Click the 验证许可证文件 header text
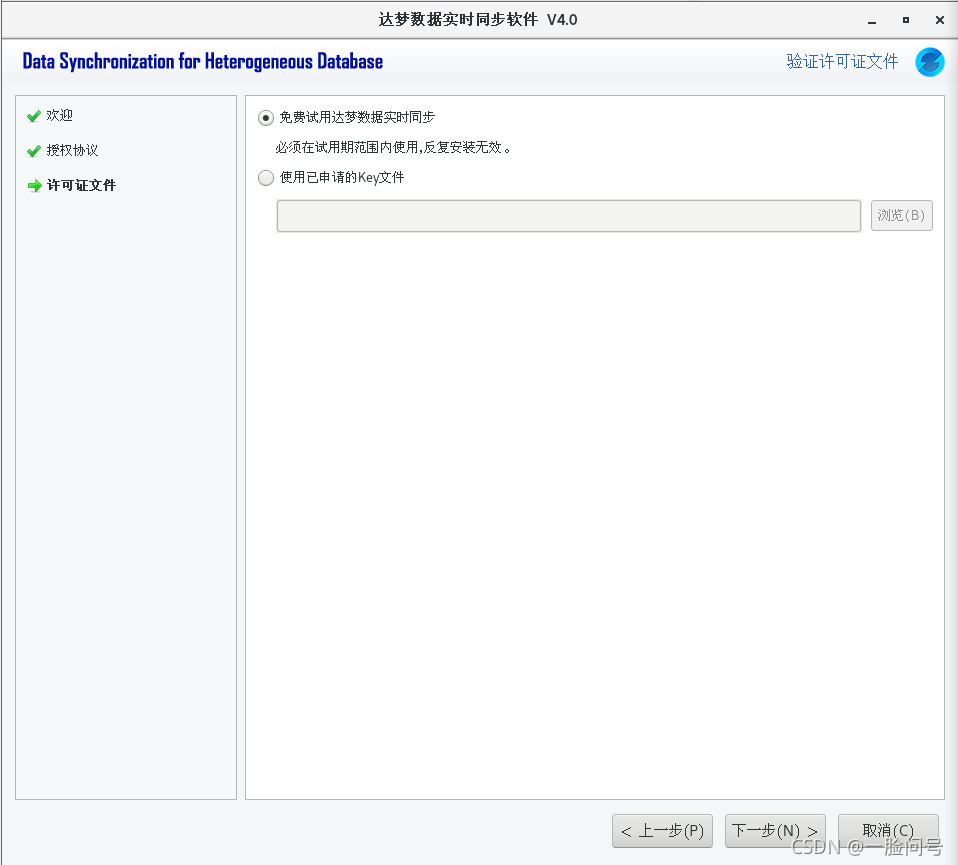The width and height of the screenshot is (958, 865). pyautogui.click(x=842, y=61)
